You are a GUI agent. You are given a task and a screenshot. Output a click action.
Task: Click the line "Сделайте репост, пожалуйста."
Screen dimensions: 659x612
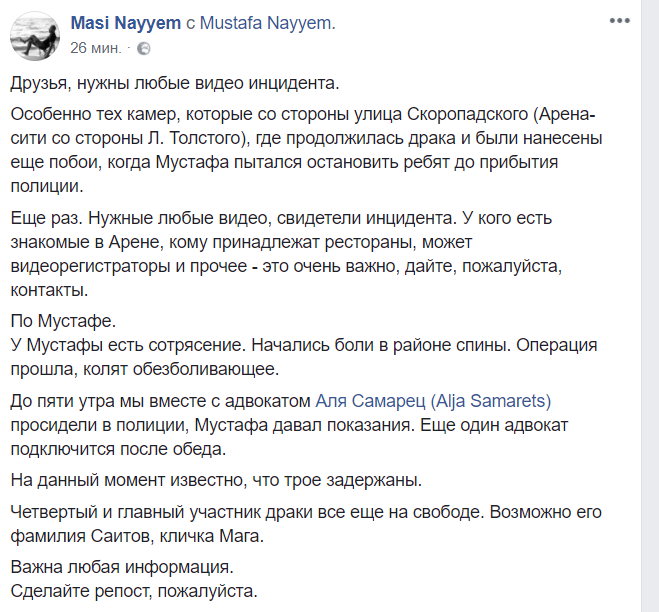135,590
